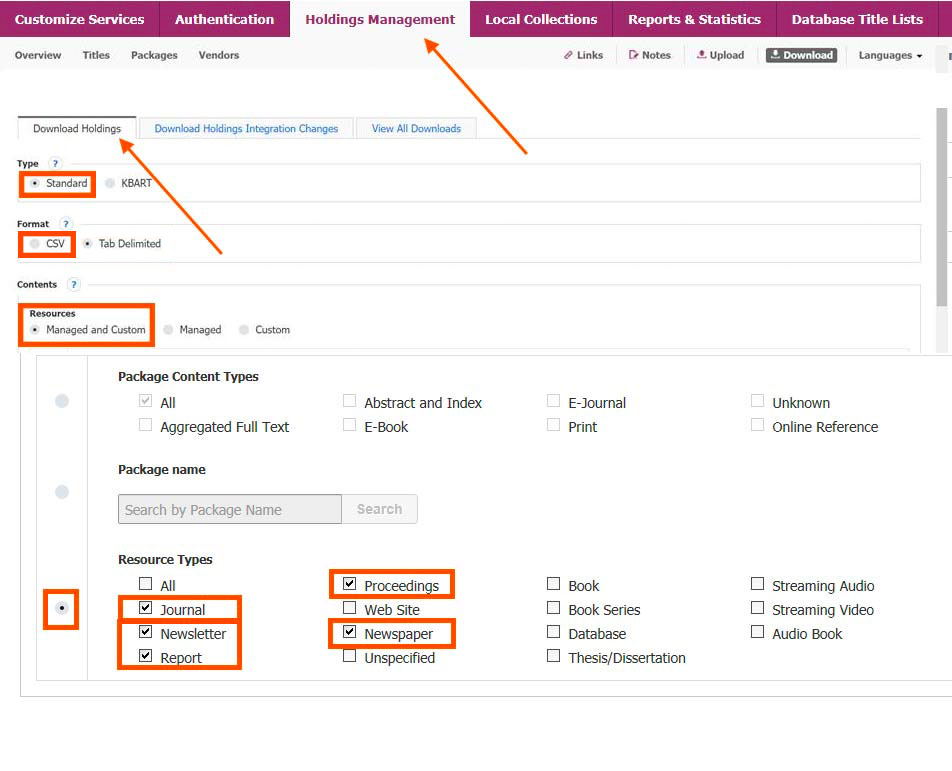Select the Standard type radio button
The width and height of the screenshot is (952, 771).
(35, 183)
